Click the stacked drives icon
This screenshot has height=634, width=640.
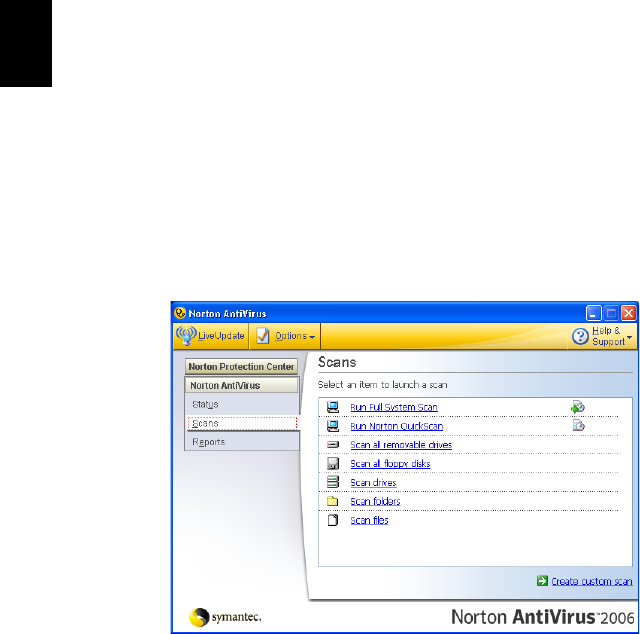click(333, 482)
